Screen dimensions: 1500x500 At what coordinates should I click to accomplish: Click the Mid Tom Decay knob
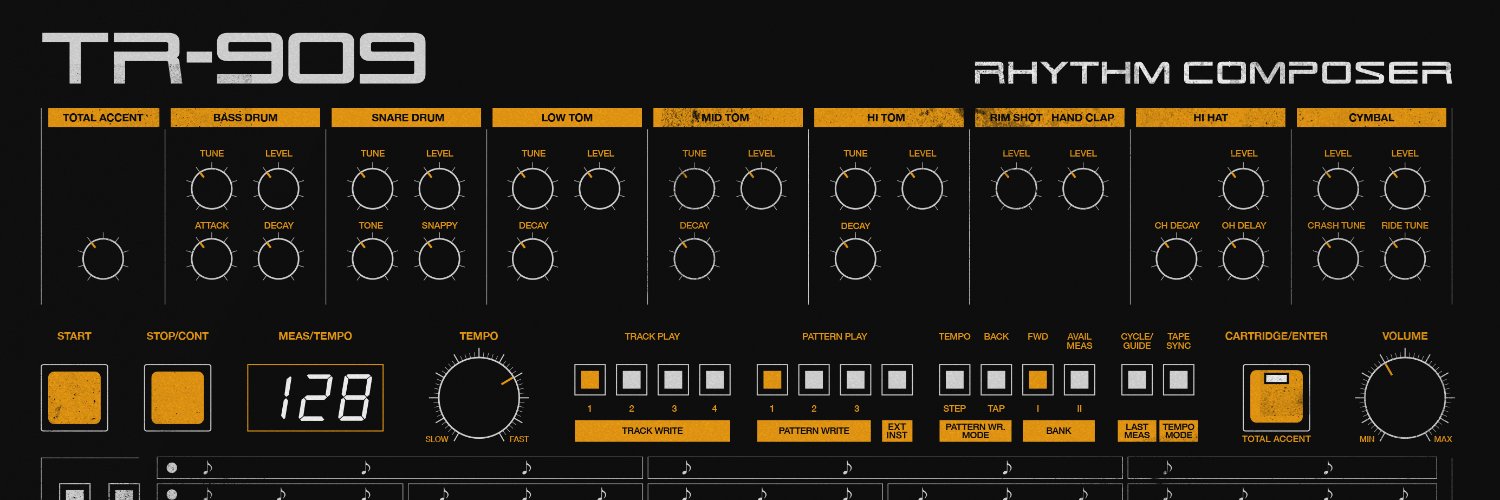coord(694,259)
